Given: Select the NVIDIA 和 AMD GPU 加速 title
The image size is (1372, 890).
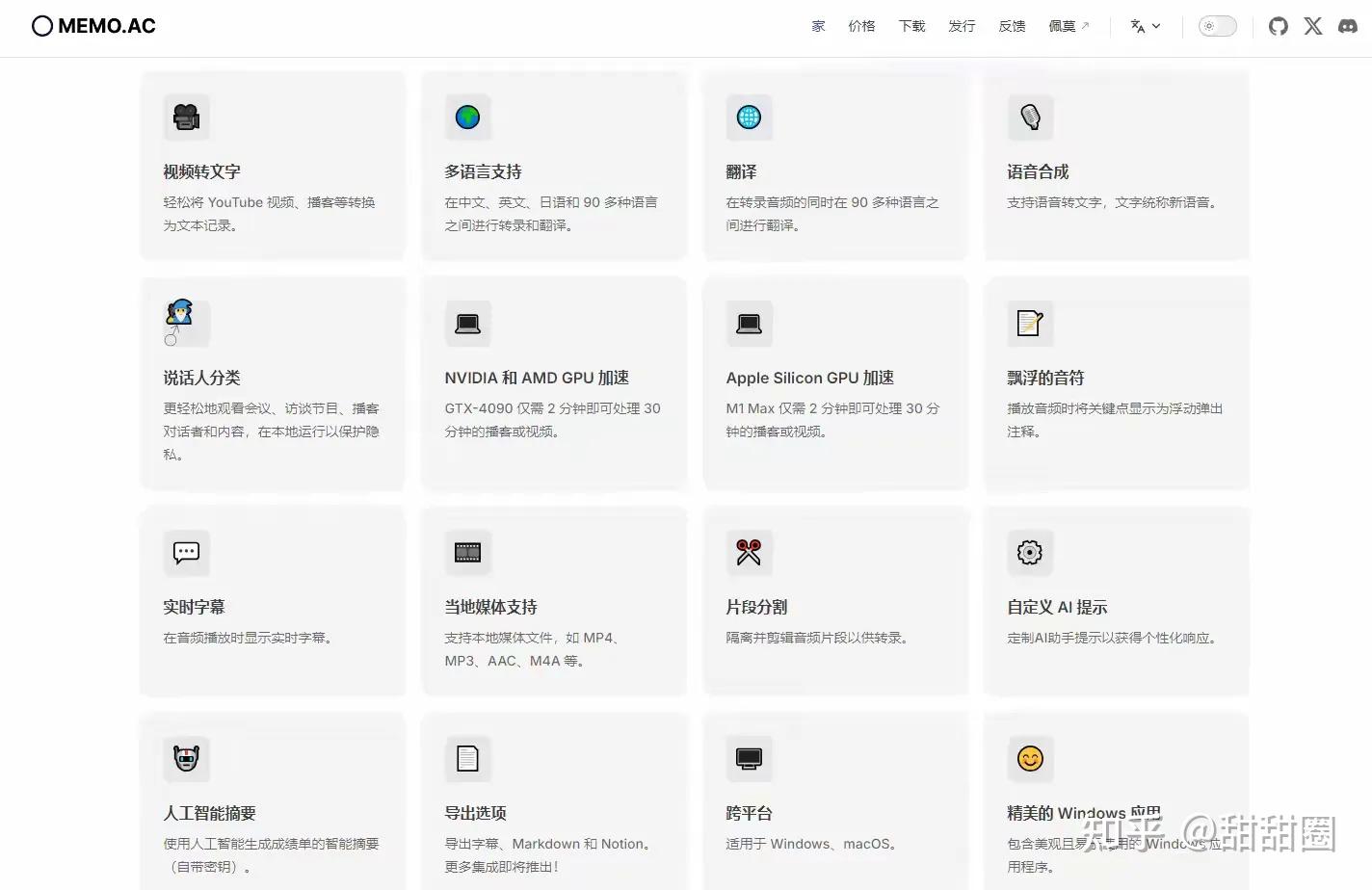Looking at the screenshot, I should (537, 378).
